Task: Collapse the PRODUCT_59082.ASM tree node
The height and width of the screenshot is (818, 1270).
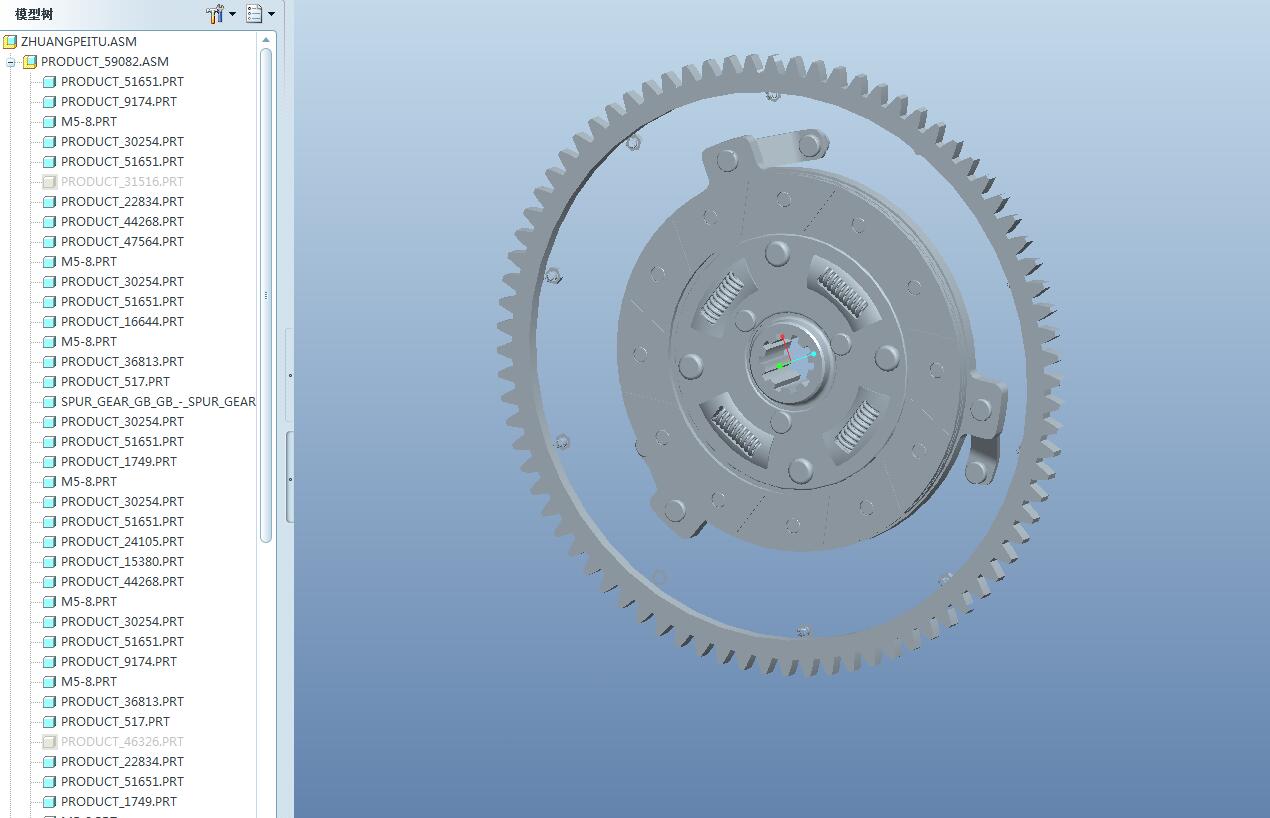Action: tap(11, 62)
